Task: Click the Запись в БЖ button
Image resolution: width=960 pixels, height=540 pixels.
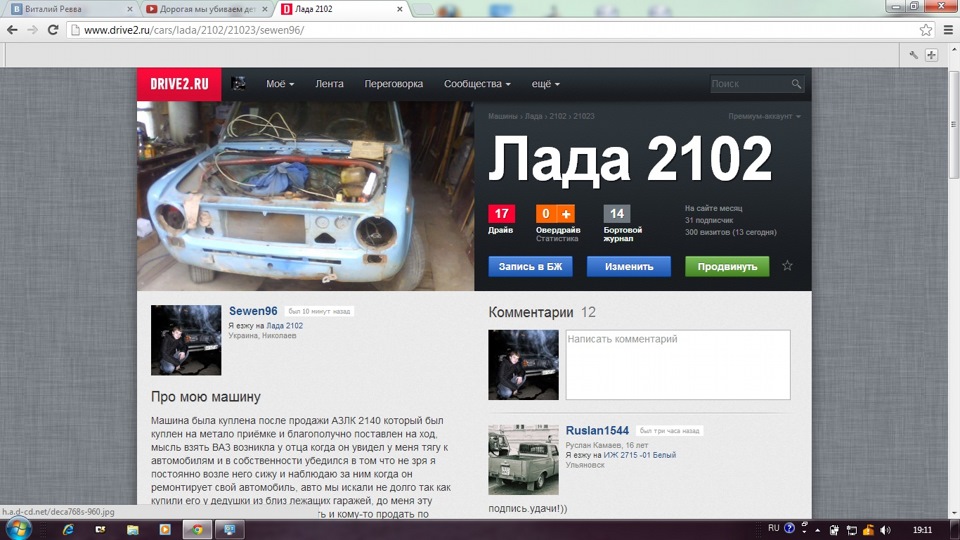Action: coord(530,266)
